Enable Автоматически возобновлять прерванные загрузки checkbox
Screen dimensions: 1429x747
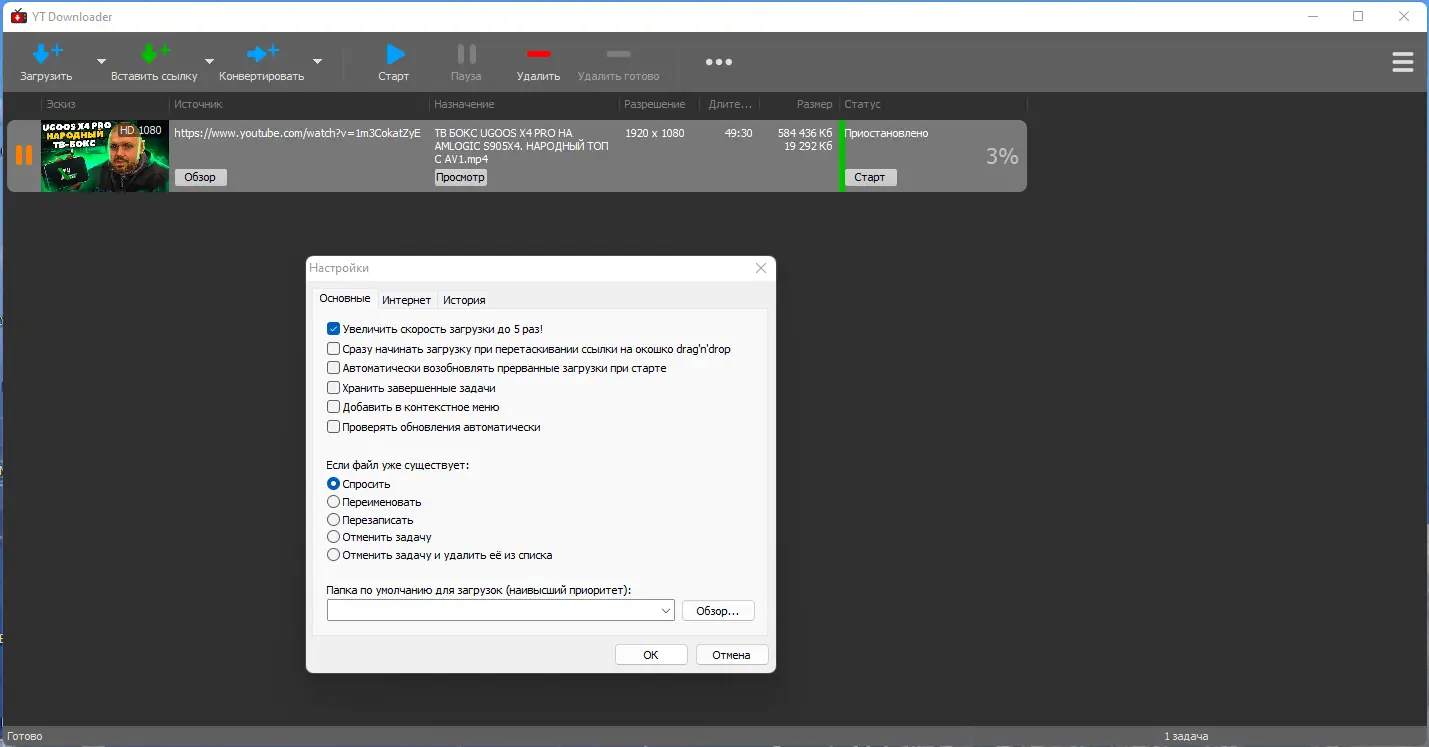(334, 368)
